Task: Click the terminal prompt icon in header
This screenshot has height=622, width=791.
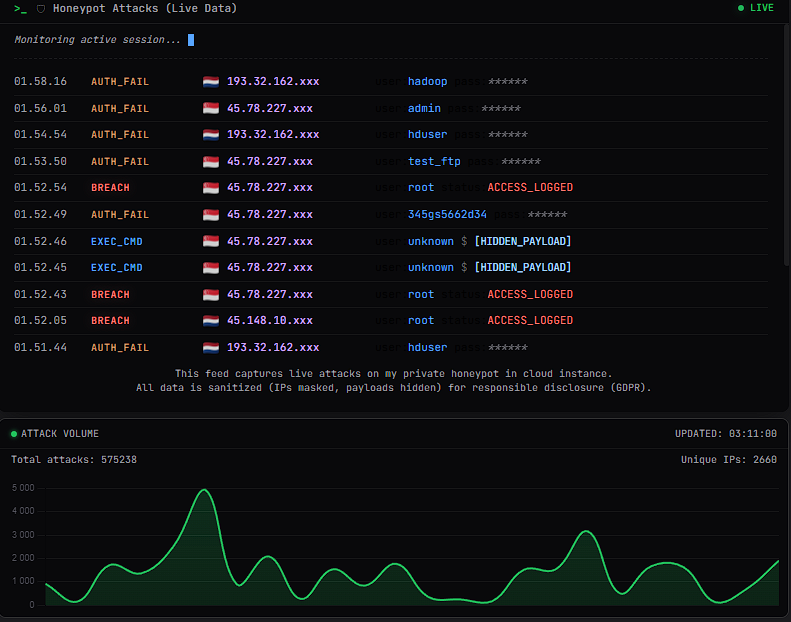Action: pos(20,8)
